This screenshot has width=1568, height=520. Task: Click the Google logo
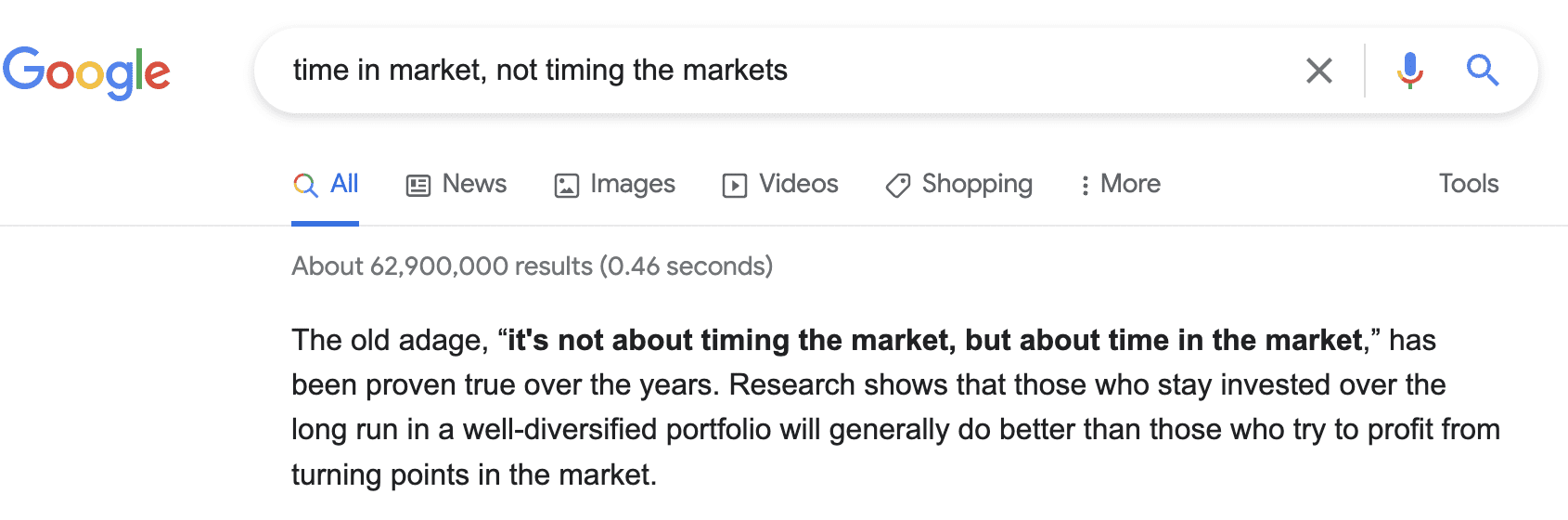(x=86, y=71)
